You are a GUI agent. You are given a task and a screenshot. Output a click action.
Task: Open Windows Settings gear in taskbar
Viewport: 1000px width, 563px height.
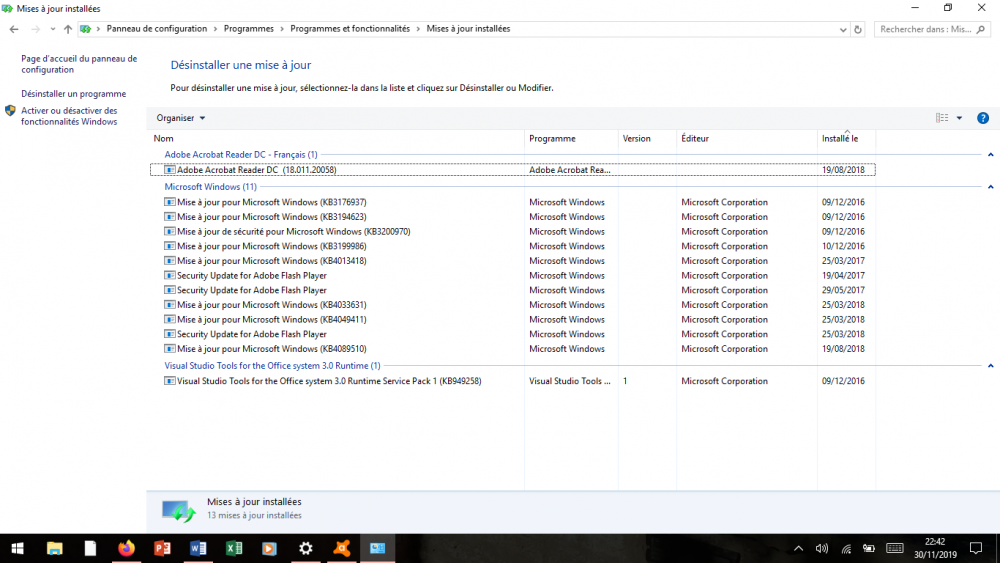tap(305, 548)
